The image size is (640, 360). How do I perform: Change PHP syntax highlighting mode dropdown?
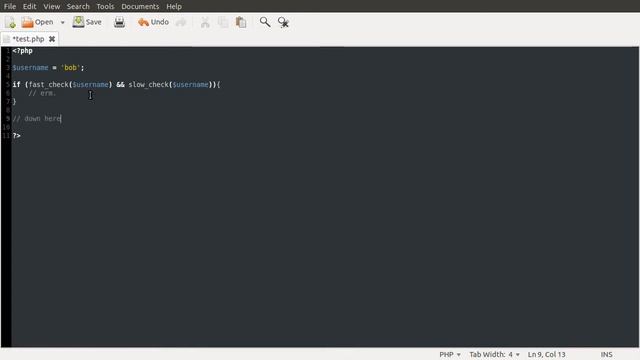(450, 354)
